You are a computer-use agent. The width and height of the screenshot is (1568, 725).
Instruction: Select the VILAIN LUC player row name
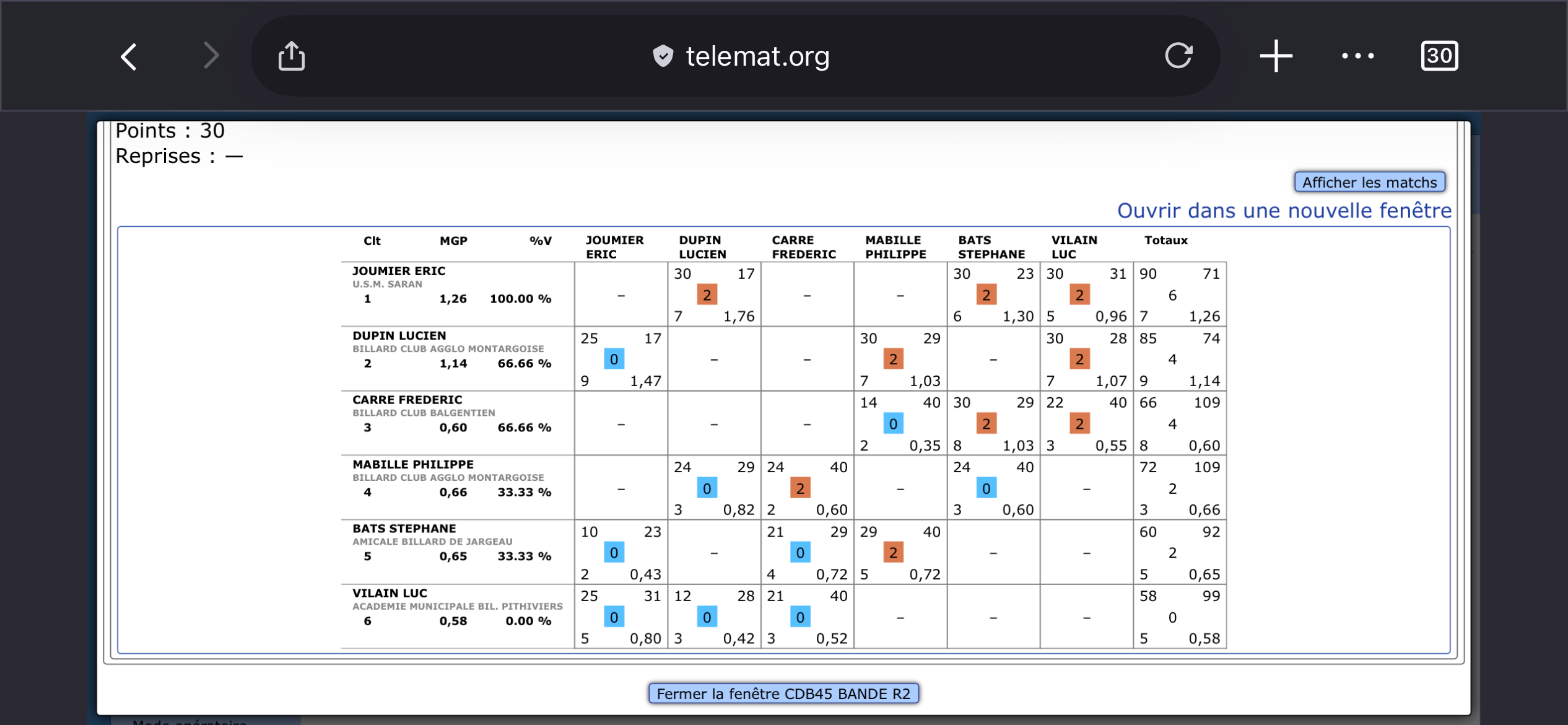pos(390,593)
